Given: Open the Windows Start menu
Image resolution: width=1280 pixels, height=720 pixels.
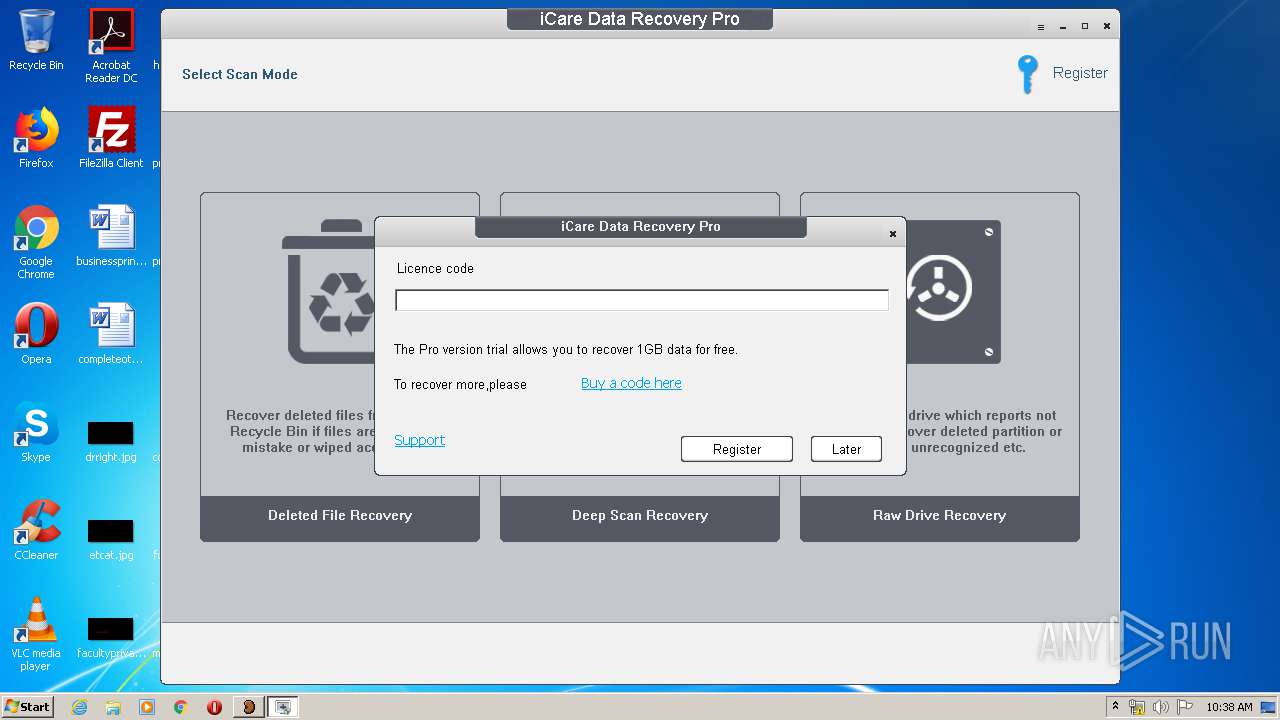Looking at the screenshot, I should point(28,706).
